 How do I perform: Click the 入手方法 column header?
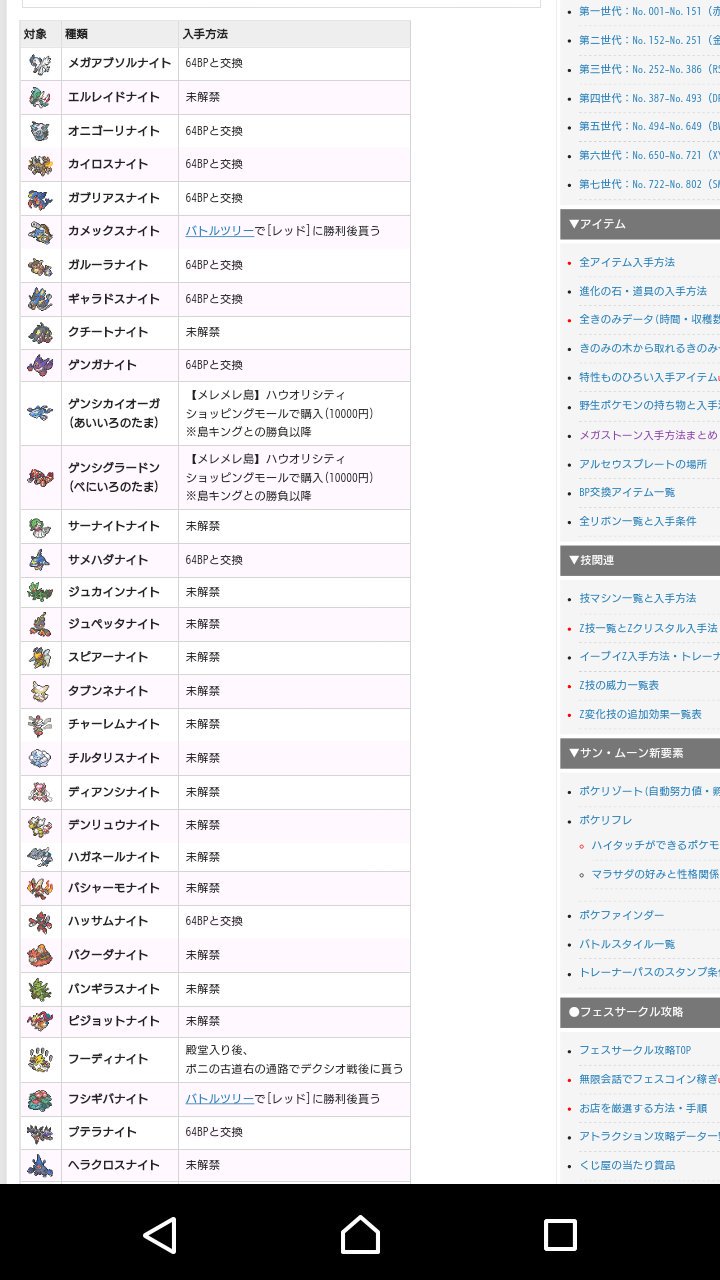[x=294, y=34]
